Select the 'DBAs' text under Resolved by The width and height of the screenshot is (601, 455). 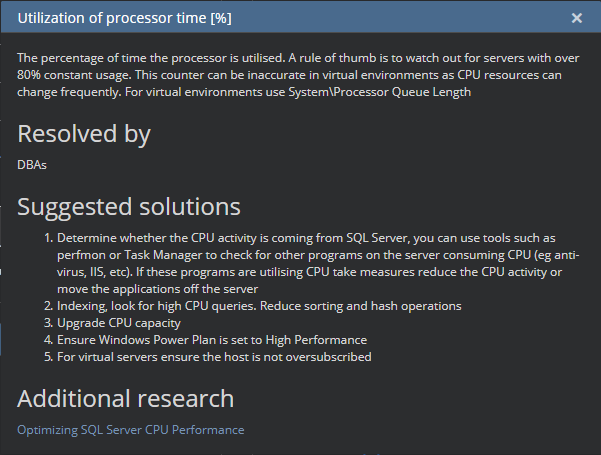click(32, 164)
